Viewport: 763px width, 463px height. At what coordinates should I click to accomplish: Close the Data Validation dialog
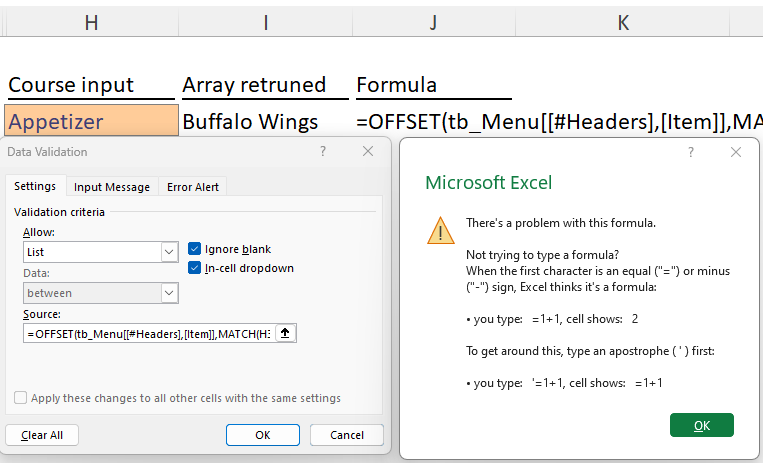click(x=368, y=151)
